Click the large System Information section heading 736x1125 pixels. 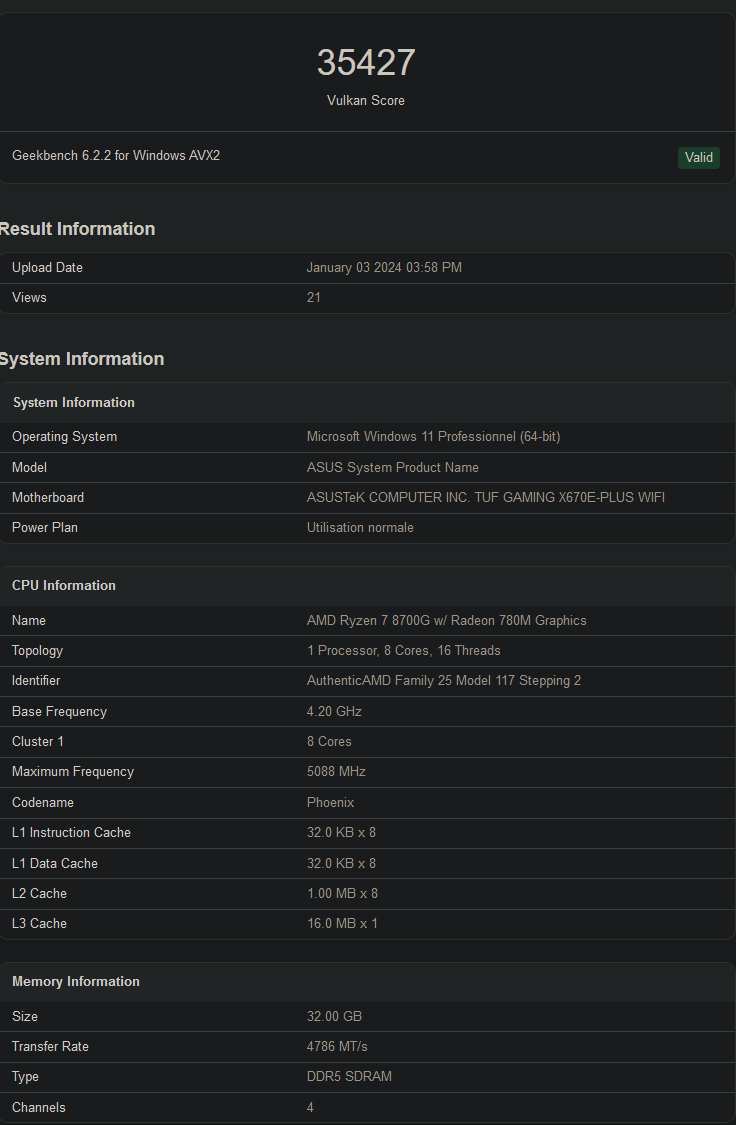81,359
